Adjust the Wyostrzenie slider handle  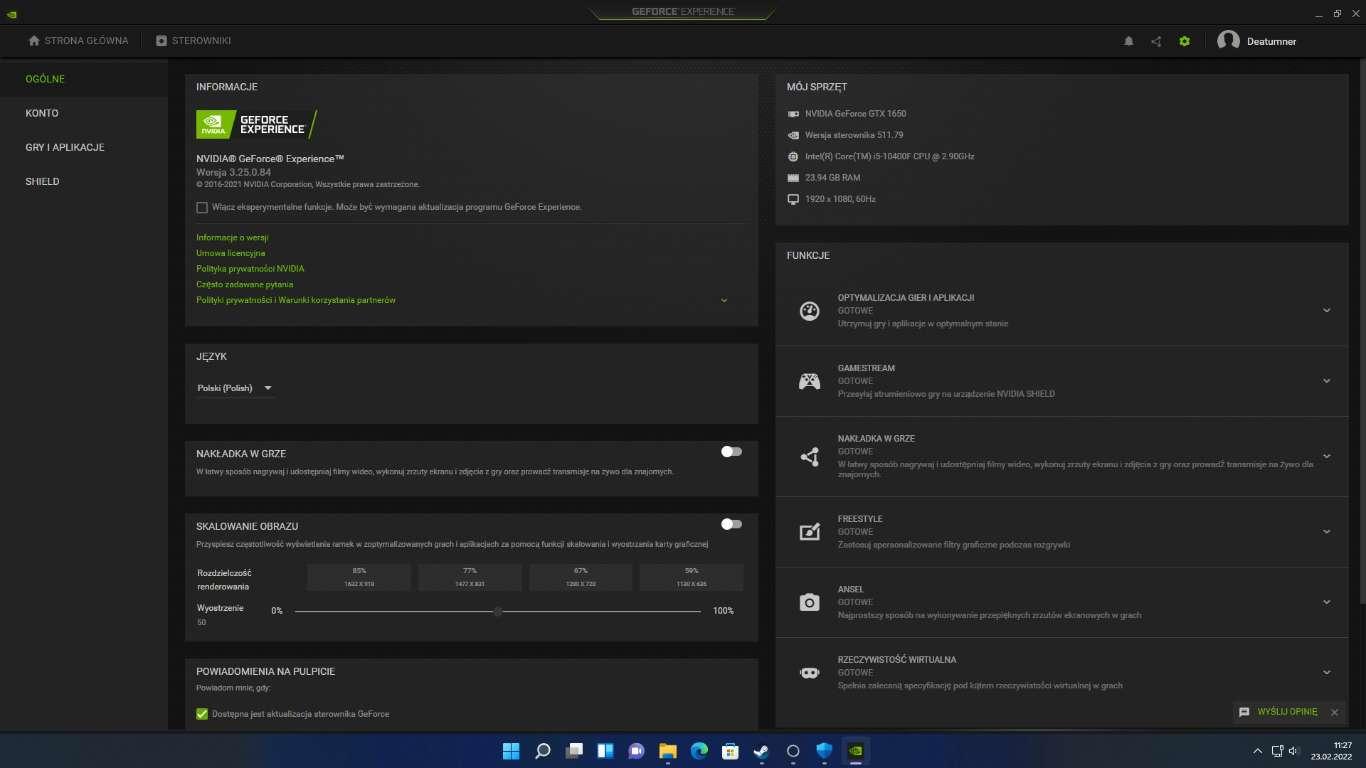tap(498, 611)
